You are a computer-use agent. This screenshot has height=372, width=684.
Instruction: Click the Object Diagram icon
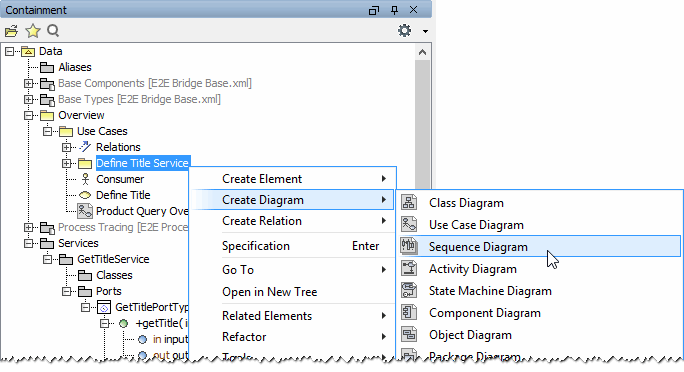click(409, 334)
